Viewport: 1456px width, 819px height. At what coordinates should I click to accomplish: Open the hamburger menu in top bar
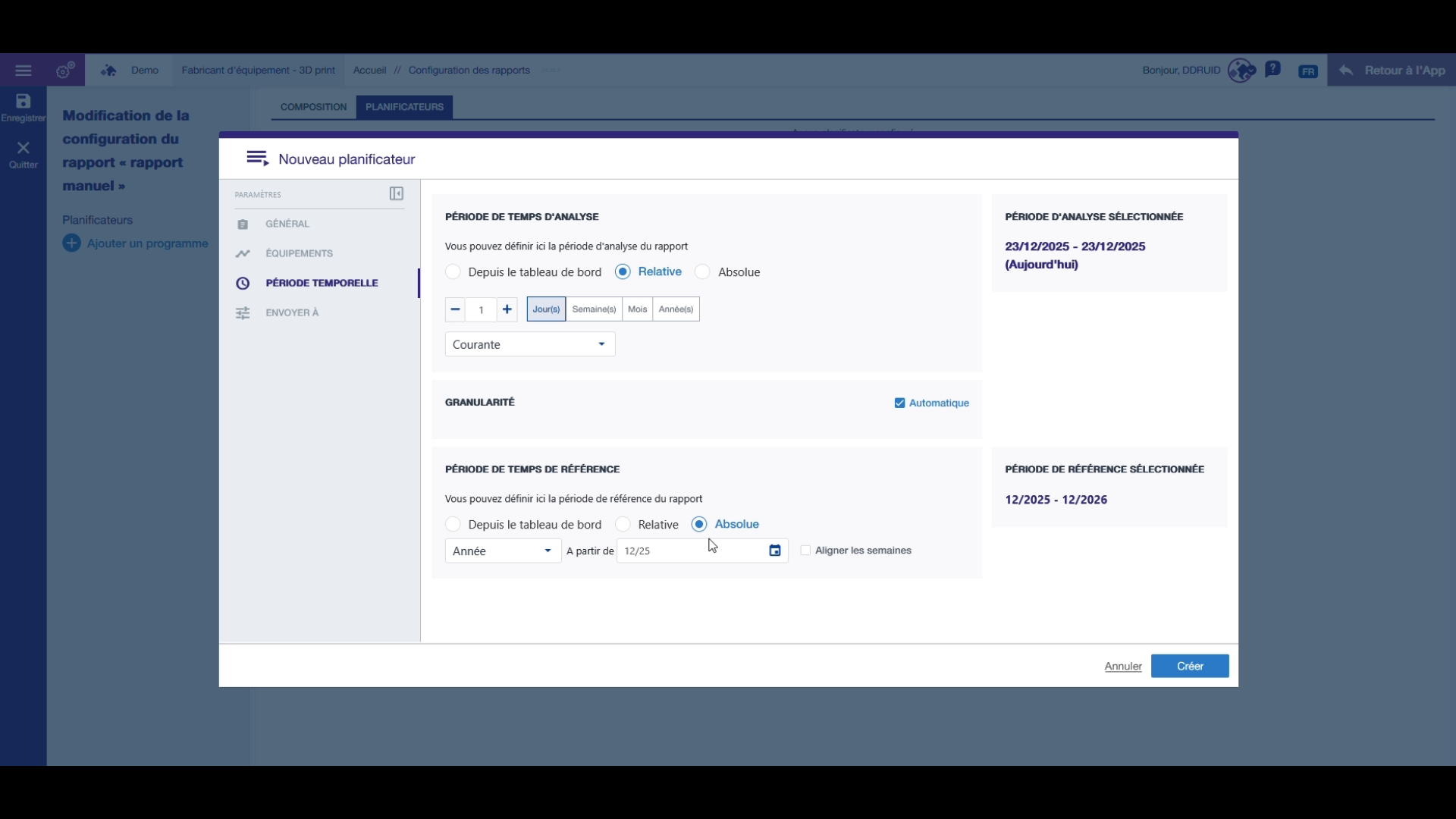[x=24, y=71]
